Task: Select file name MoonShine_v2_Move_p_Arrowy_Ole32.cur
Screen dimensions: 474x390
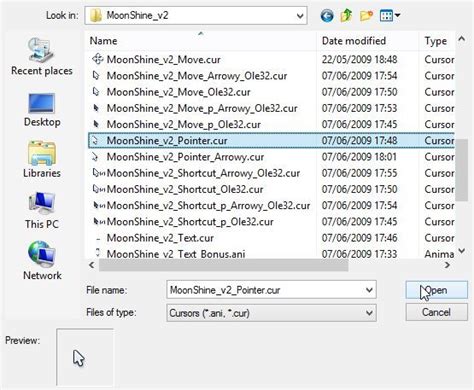Action: 202,108
